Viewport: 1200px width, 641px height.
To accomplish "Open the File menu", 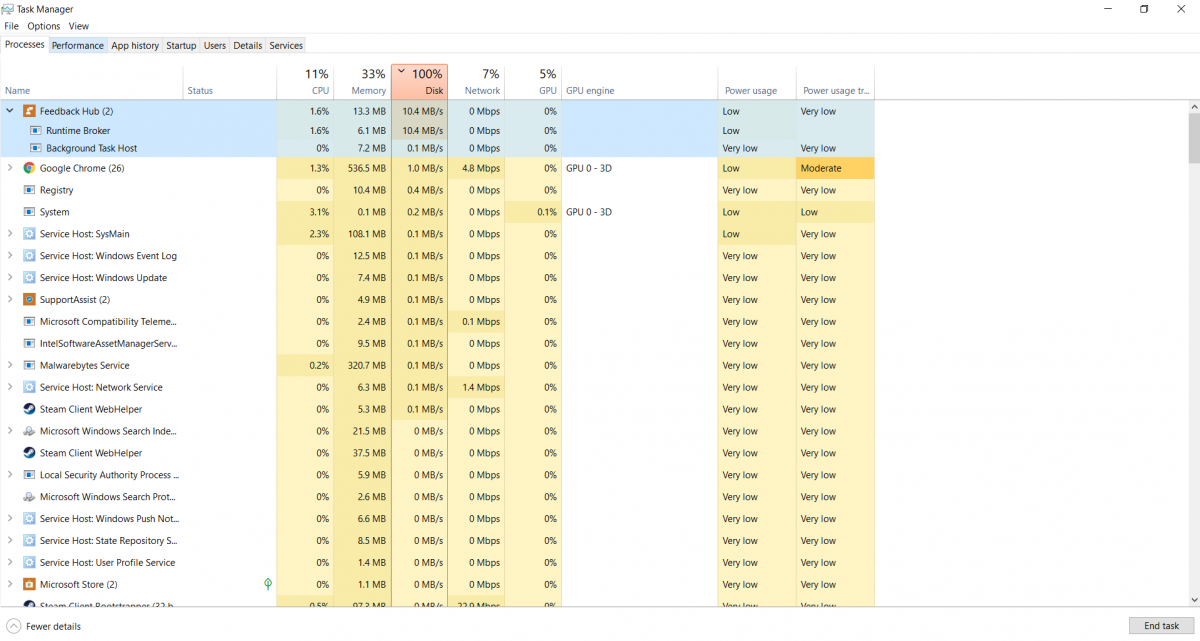I will pyautogui.click(x=12, y=26).
